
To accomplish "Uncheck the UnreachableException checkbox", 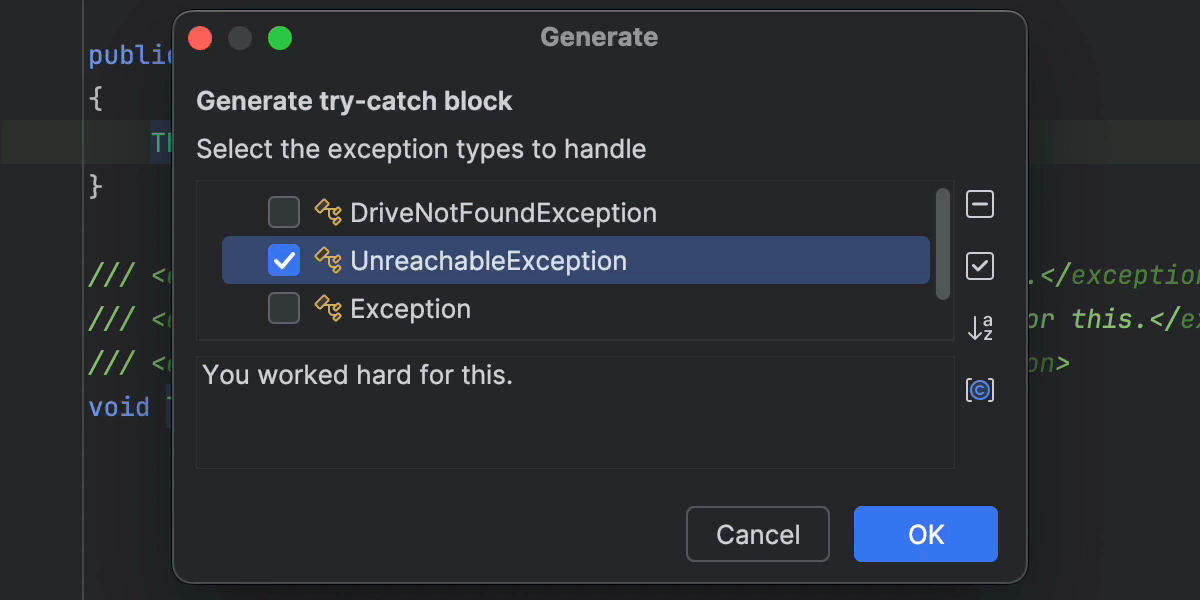I will [284, 261].
